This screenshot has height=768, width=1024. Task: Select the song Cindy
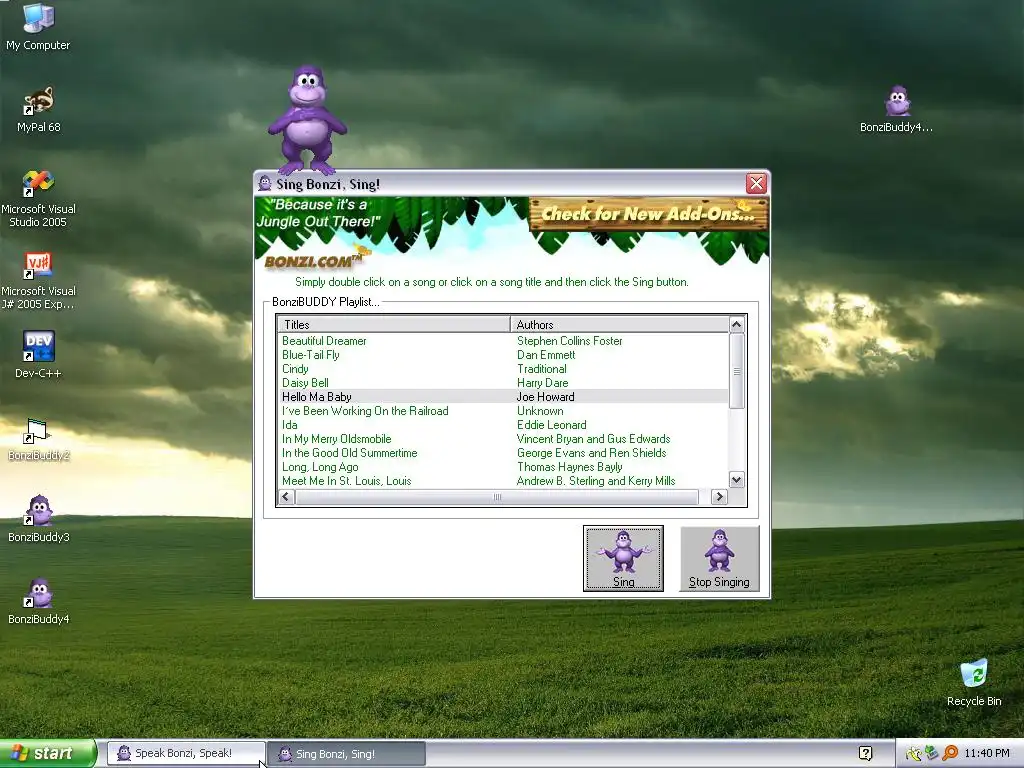click(x=295, y=369)
